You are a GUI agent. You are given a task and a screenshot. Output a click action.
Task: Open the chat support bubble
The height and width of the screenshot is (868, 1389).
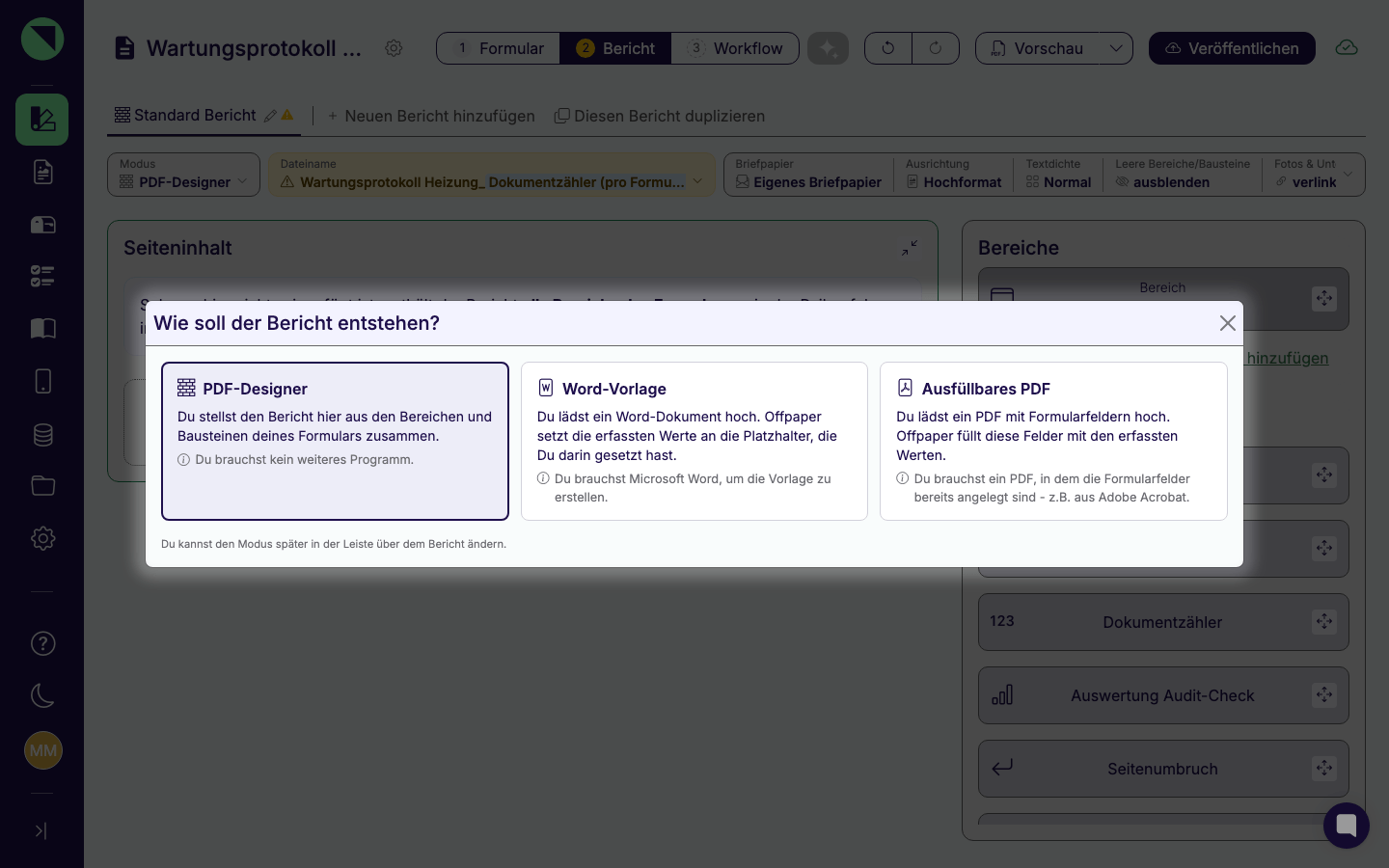(1347, 826)
